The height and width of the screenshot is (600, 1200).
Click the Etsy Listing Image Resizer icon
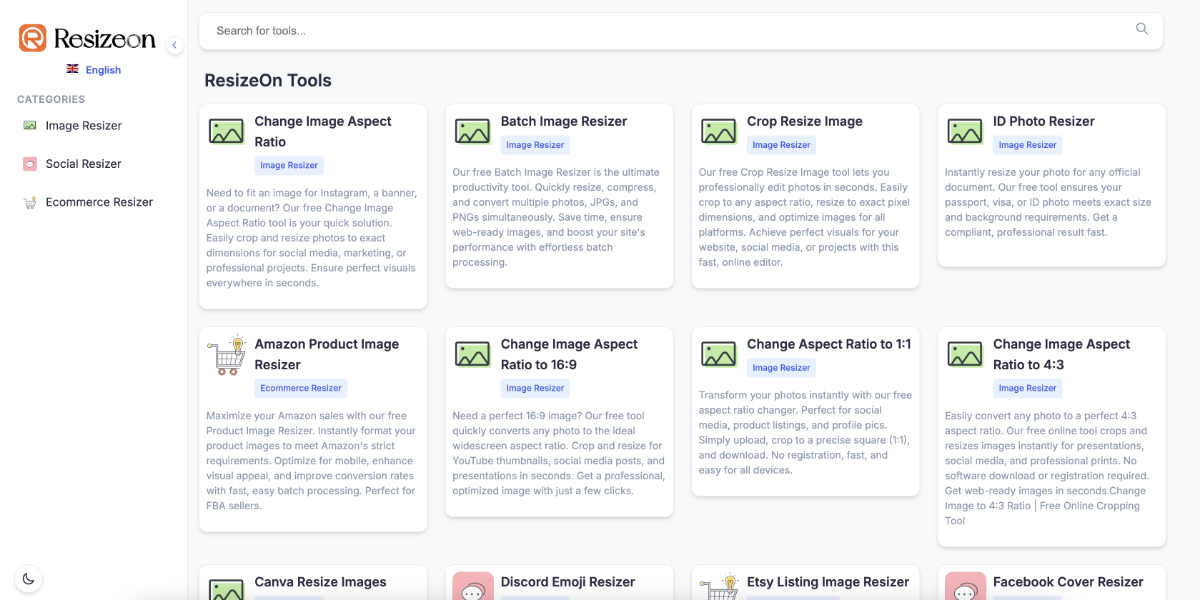(x=719, y=586)
